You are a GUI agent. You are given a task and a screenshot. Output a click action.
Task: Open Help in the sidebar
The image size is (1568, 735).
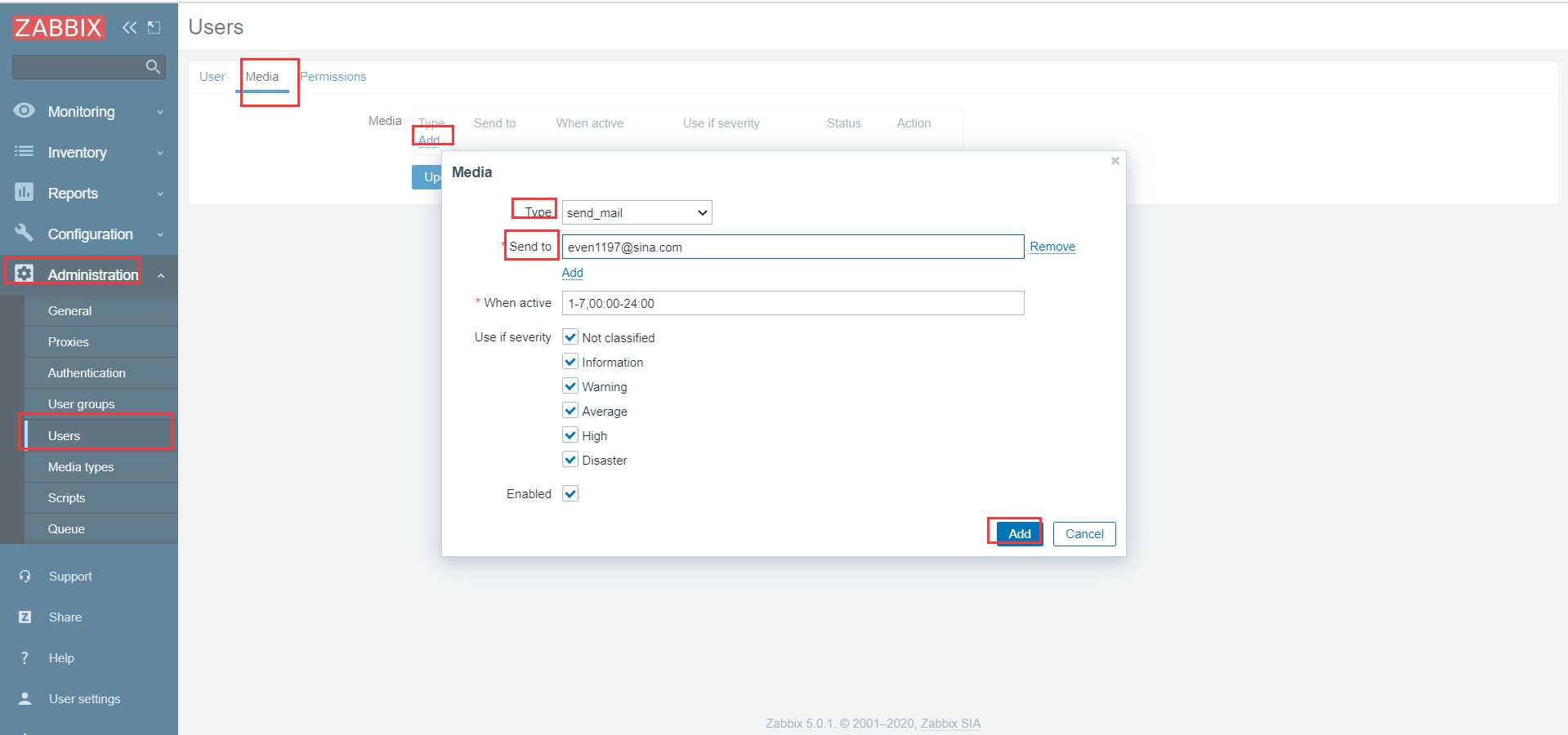(61, 658)
